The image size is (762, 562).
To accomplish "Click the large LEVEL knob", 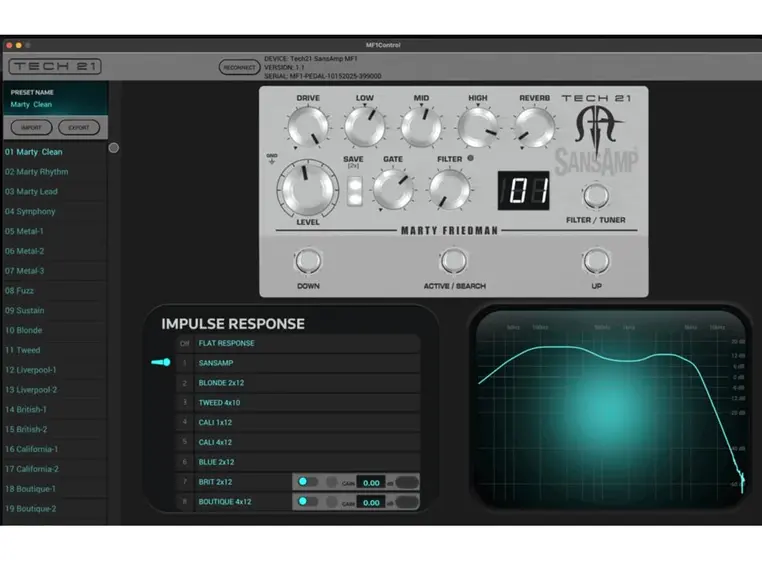I will pyautogui.click(x=308, y=189).
